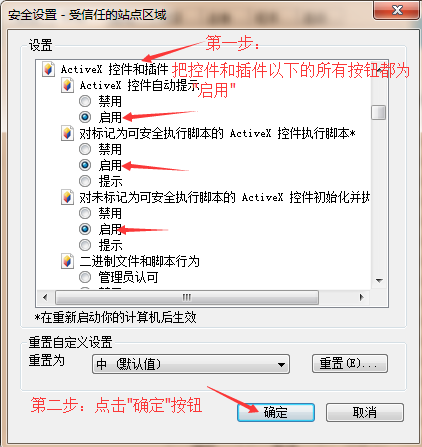The width and height of the screenshot is (422, 447).
Task: Choose 提示 under 对标记为可安全执行脚本的 ActiveX
Action: [x=85, y=181]
